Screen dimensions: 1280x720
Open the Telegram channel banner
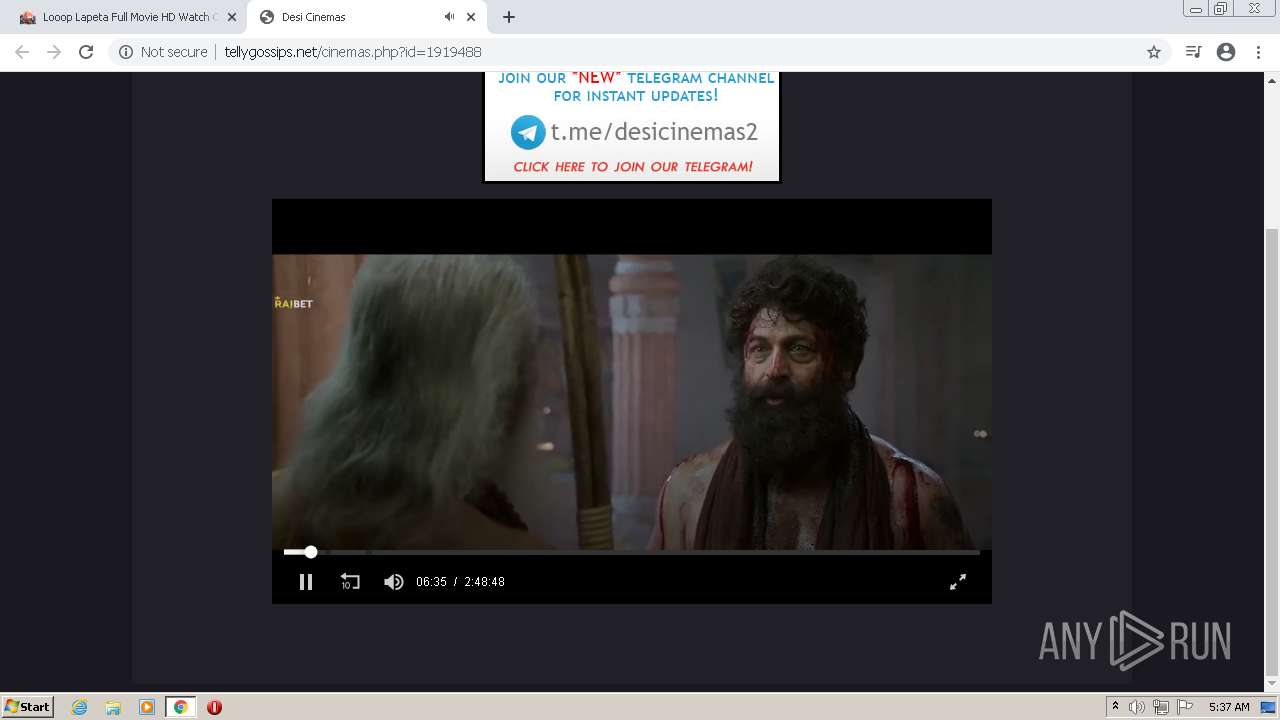(632, 126)
